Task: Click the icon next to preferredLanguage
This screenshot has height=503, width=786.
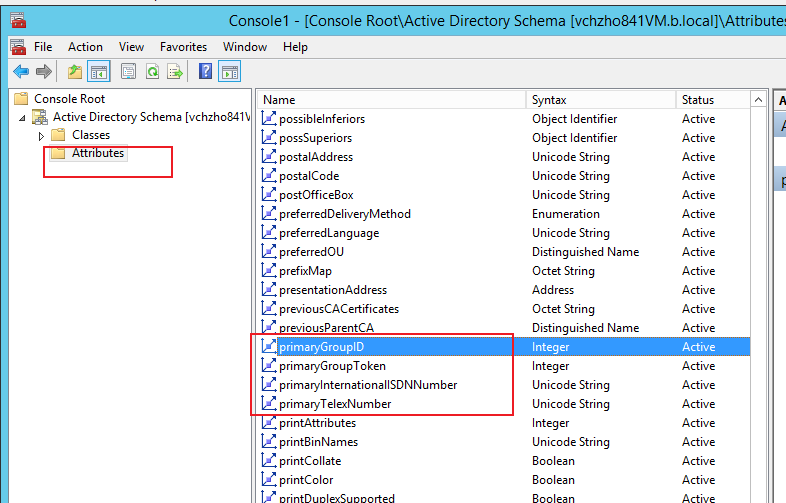Action: coord(269,233)
